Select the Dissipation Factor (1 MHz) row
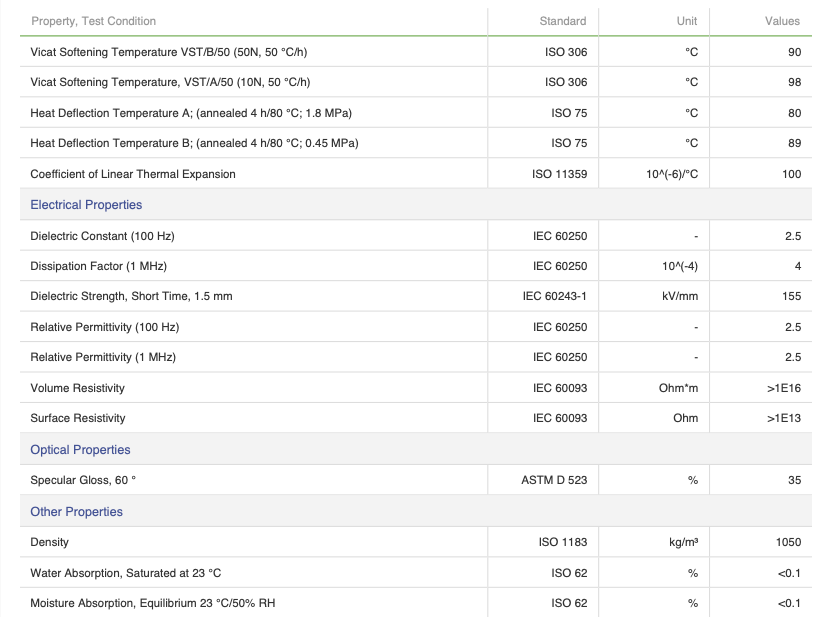The height and width of the screenshot is (617, 831). (416, 266)
